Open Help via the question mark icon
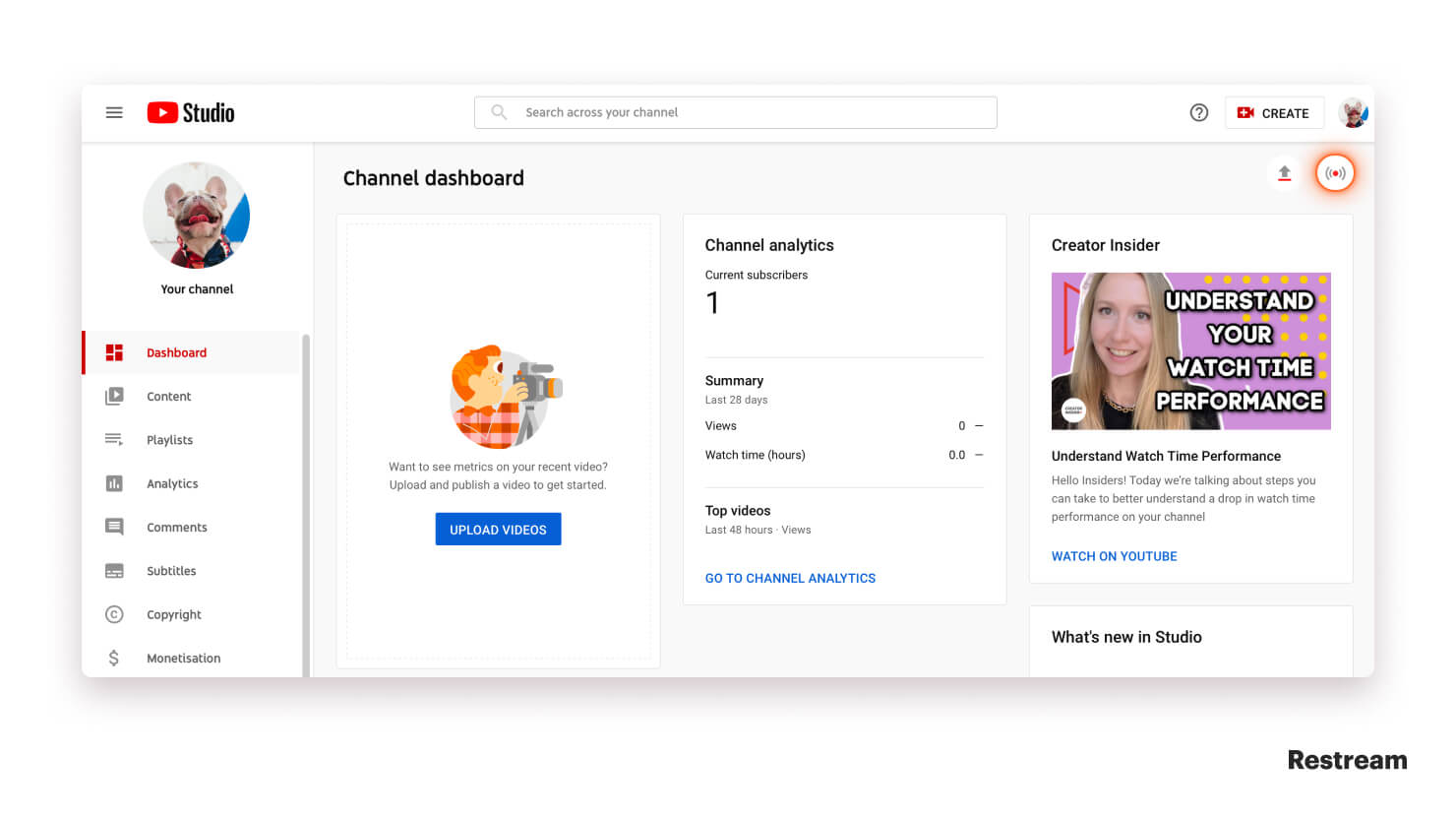 1198,112
